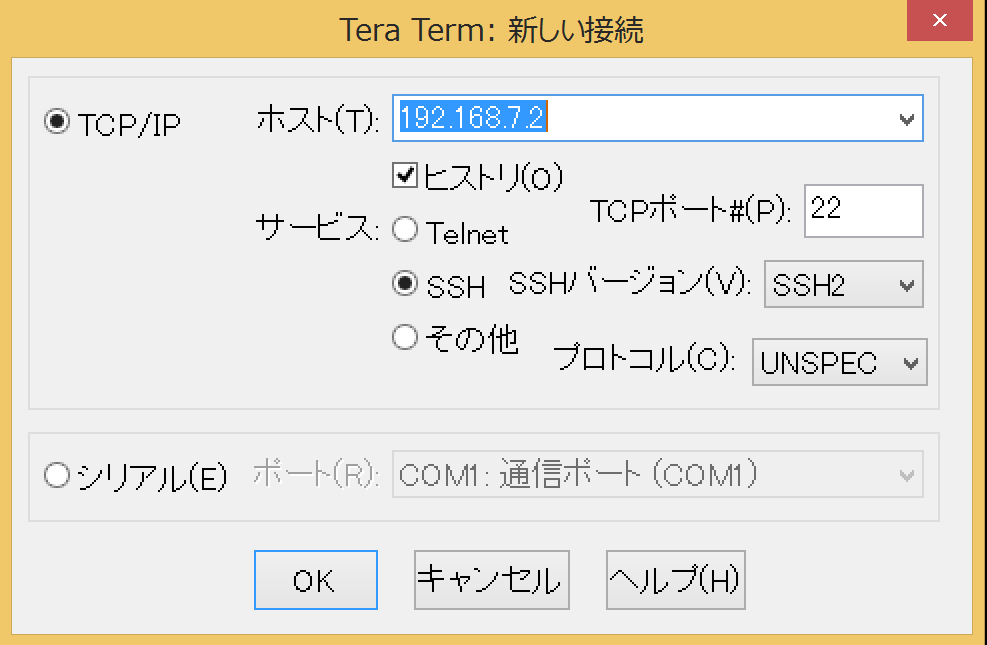
Task: Click the TCP port number field
Action: (862, 210)
